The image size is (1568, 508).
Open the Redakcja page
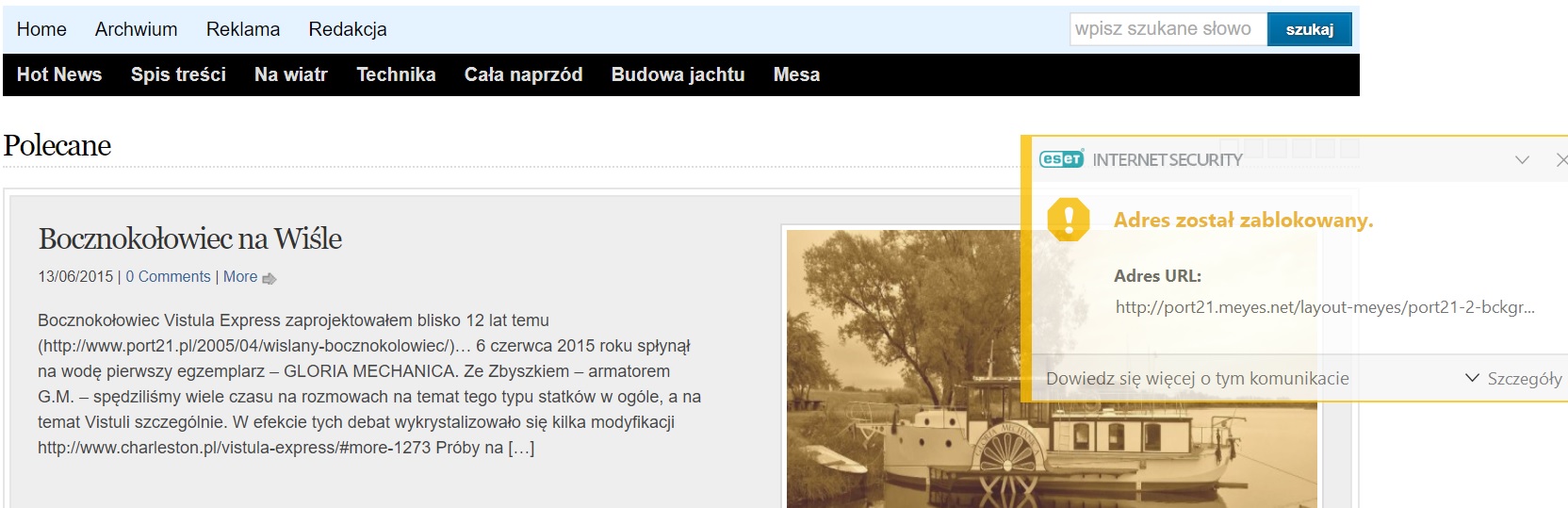(x=348, y=29)
